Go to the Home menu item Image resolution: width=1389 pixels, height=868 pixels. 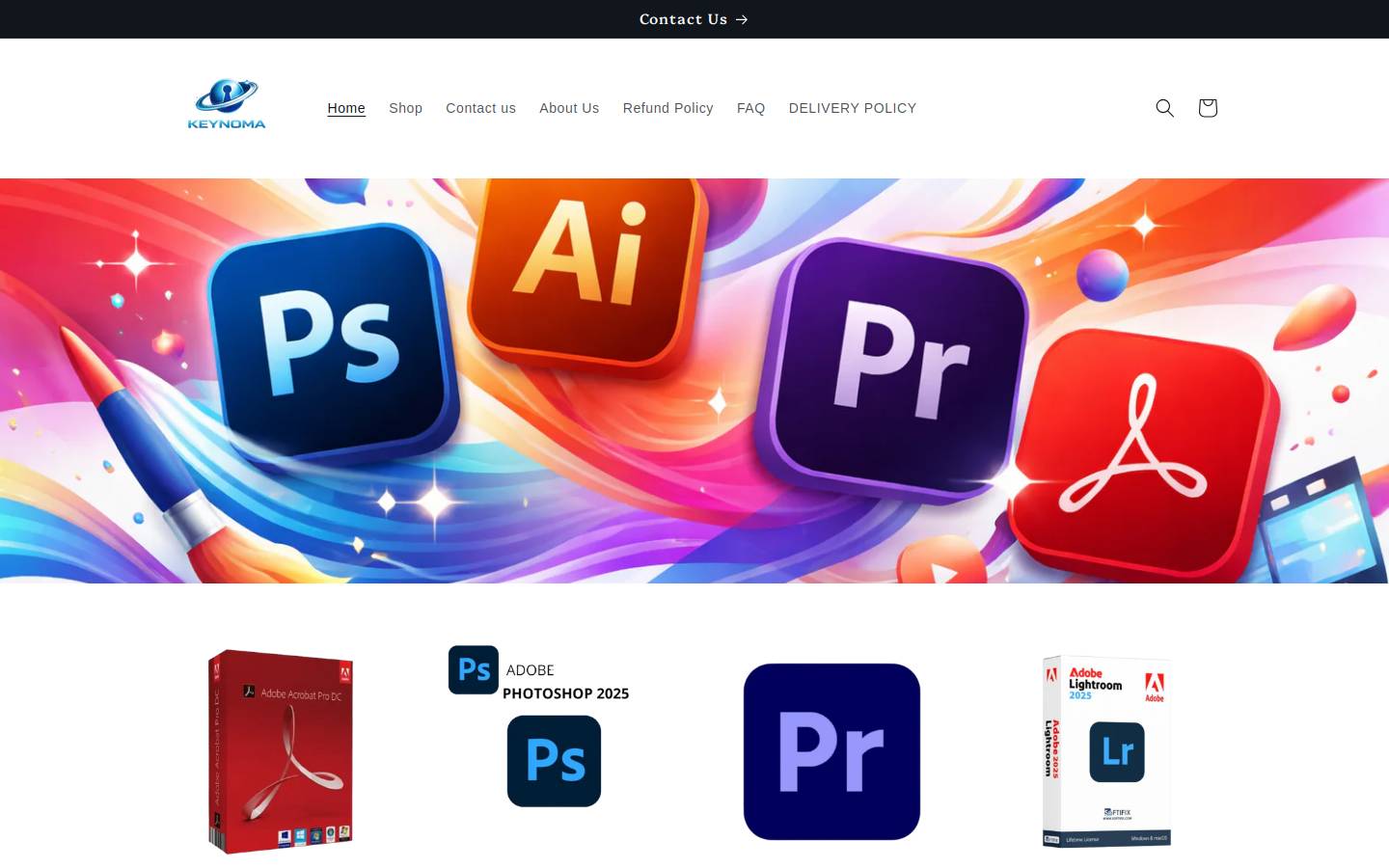pos(346,108)
